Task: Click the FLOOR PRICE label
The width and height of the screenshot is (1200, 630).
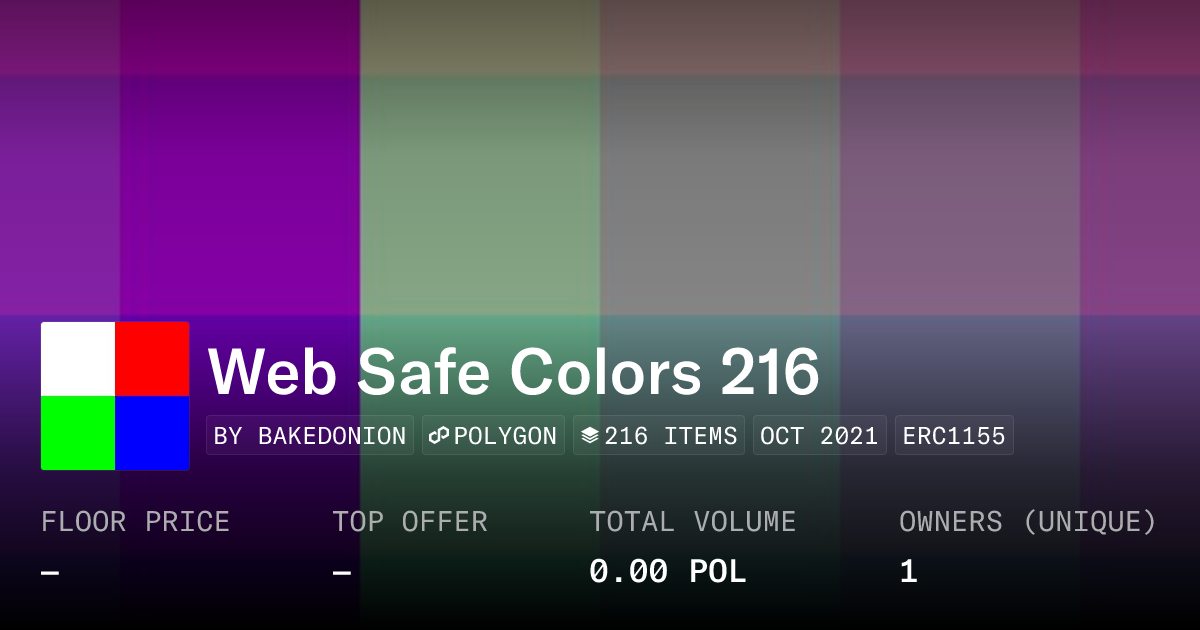Action: tap(135, 522)
